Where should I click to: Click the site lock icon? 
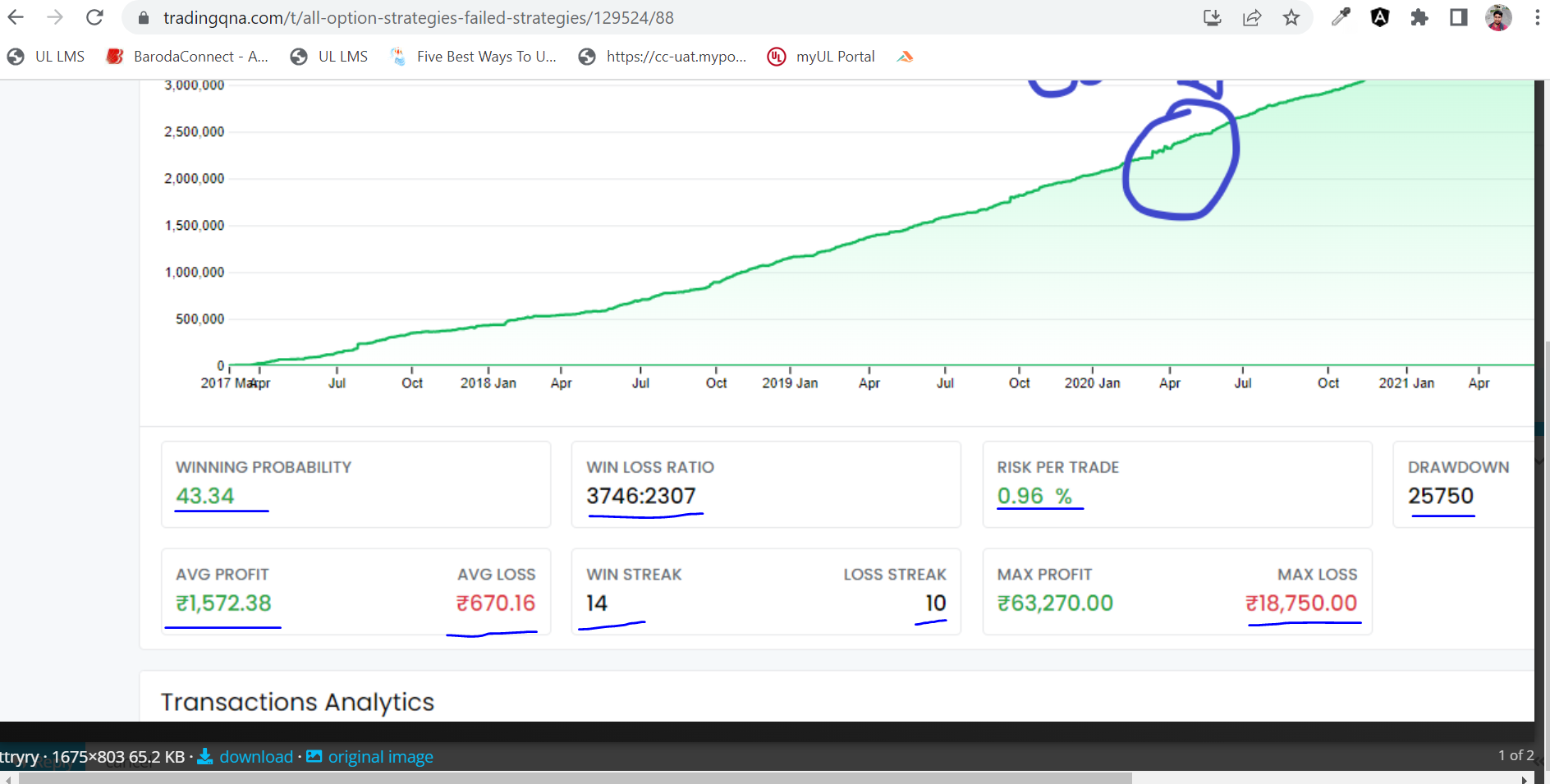[144, 17]
